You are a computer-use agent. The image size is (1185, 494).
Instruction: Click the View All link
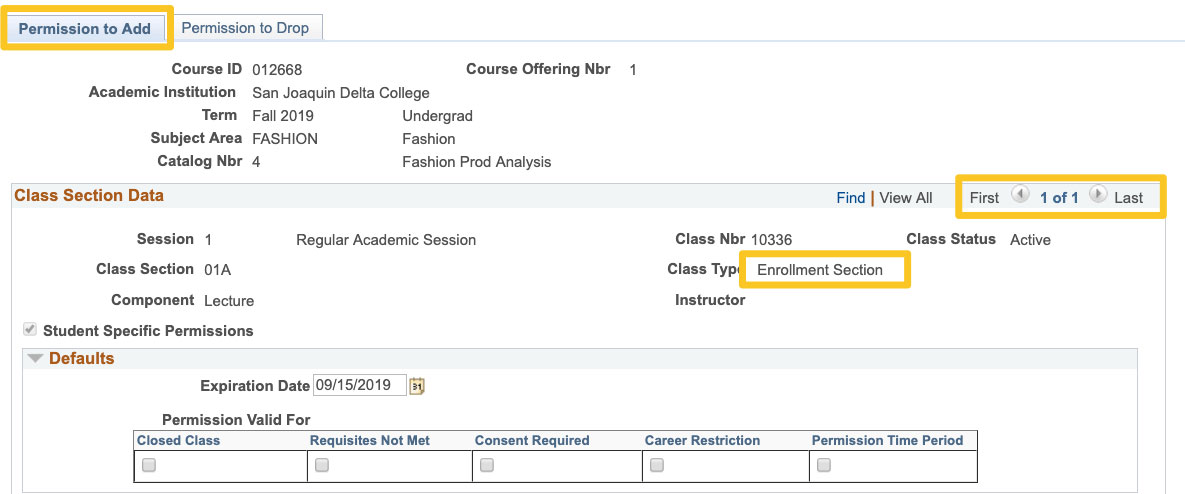[905, 198]
